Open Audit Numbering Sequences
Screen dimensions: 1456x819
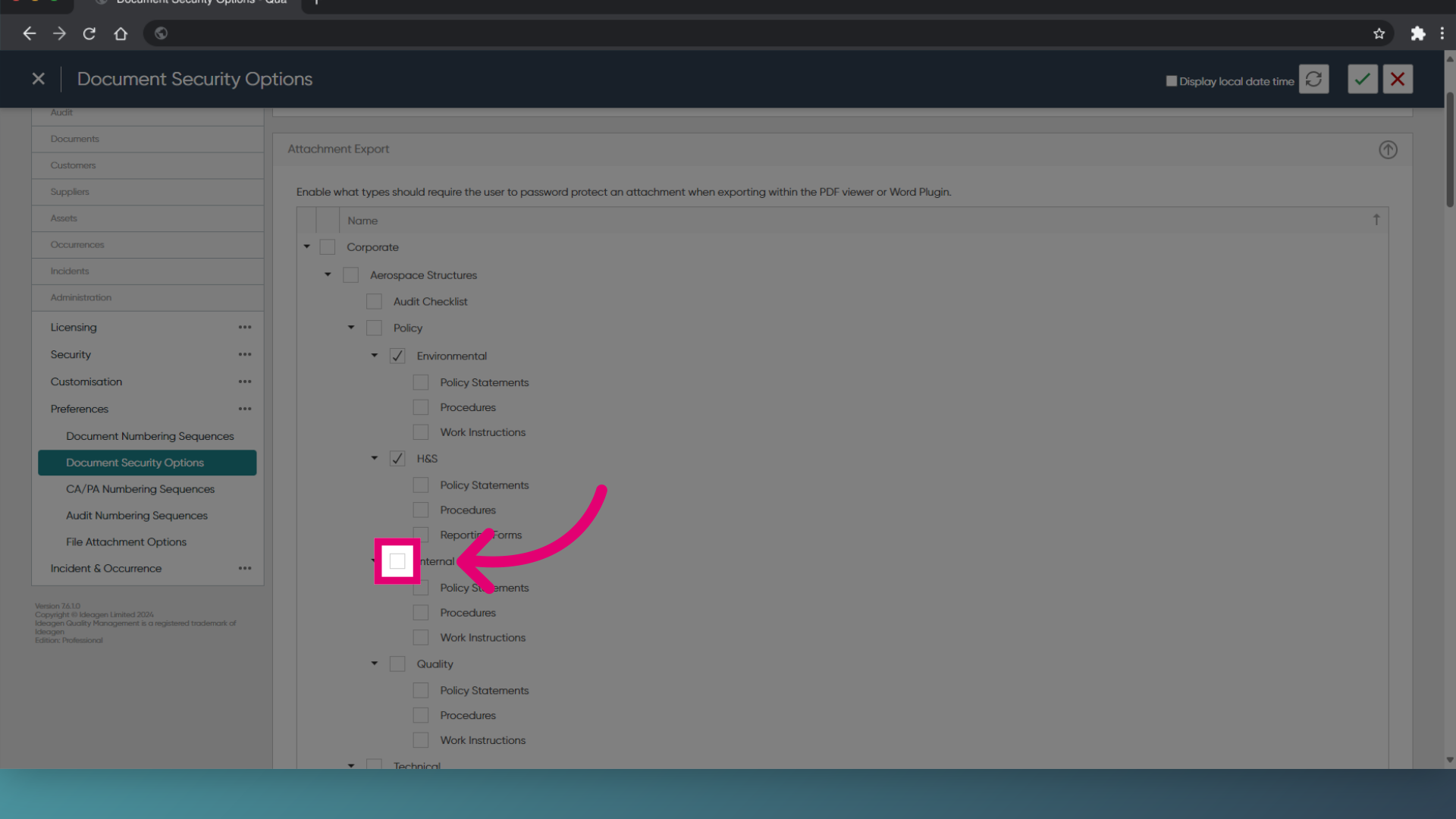(136, 516)
